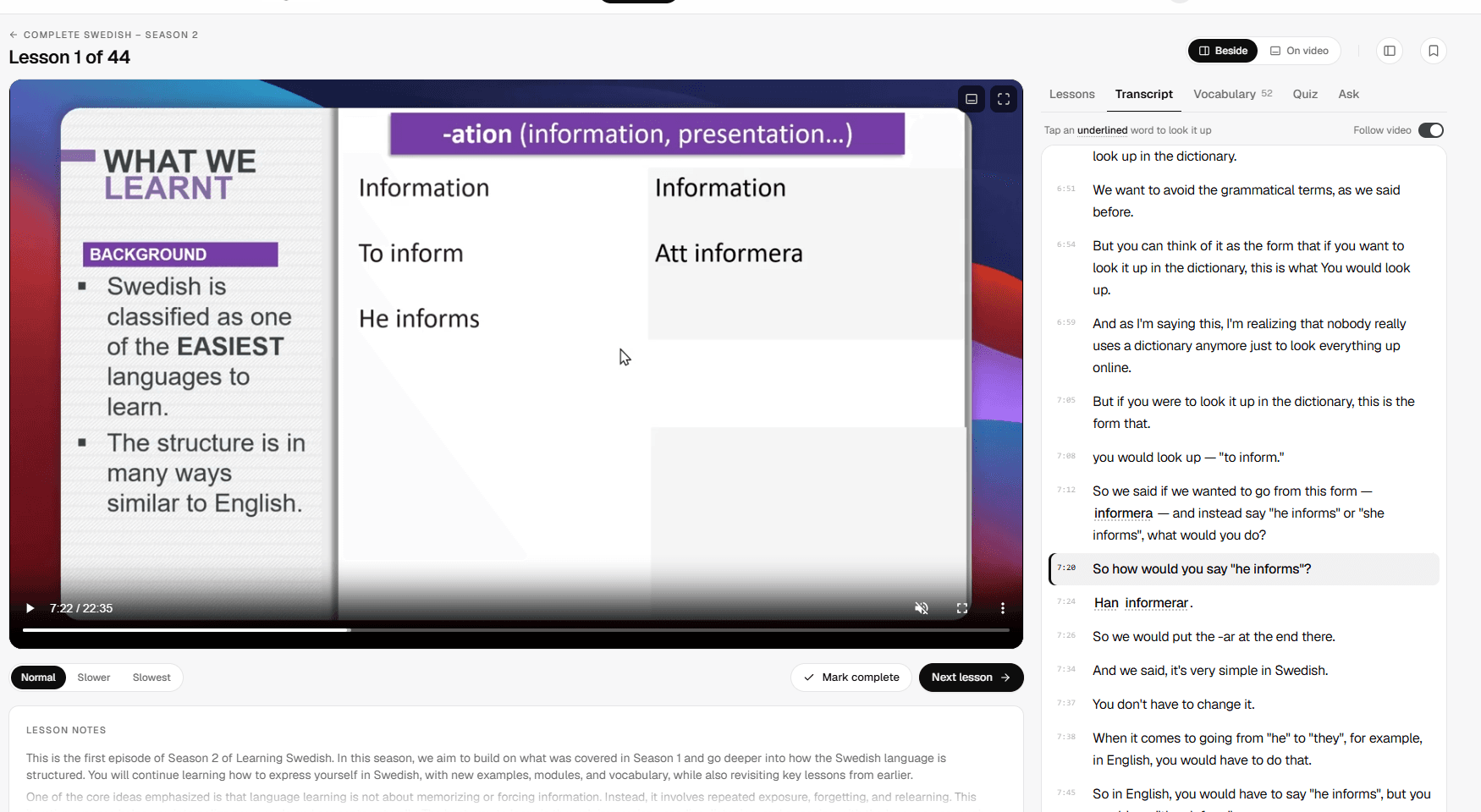Image resolution: width=1481 pixels, height=812 pixels.
Task: Jump to transcript timestamp 6:54
Action: pos(1066,245)
